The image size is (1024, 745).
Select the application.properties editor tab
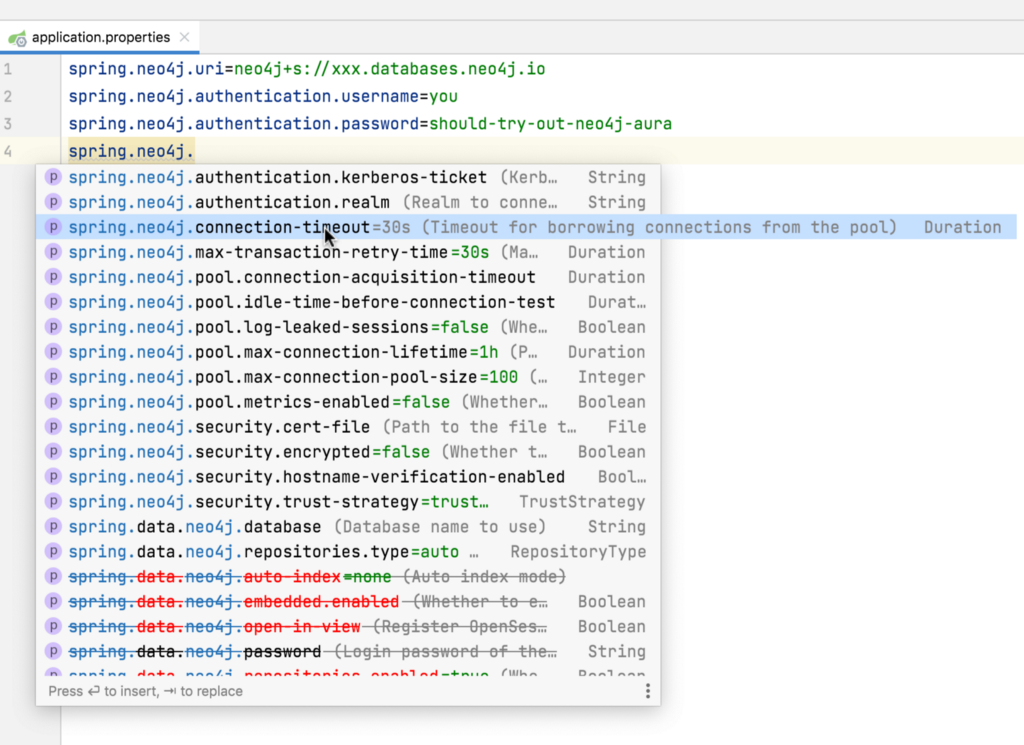point(100,37)
